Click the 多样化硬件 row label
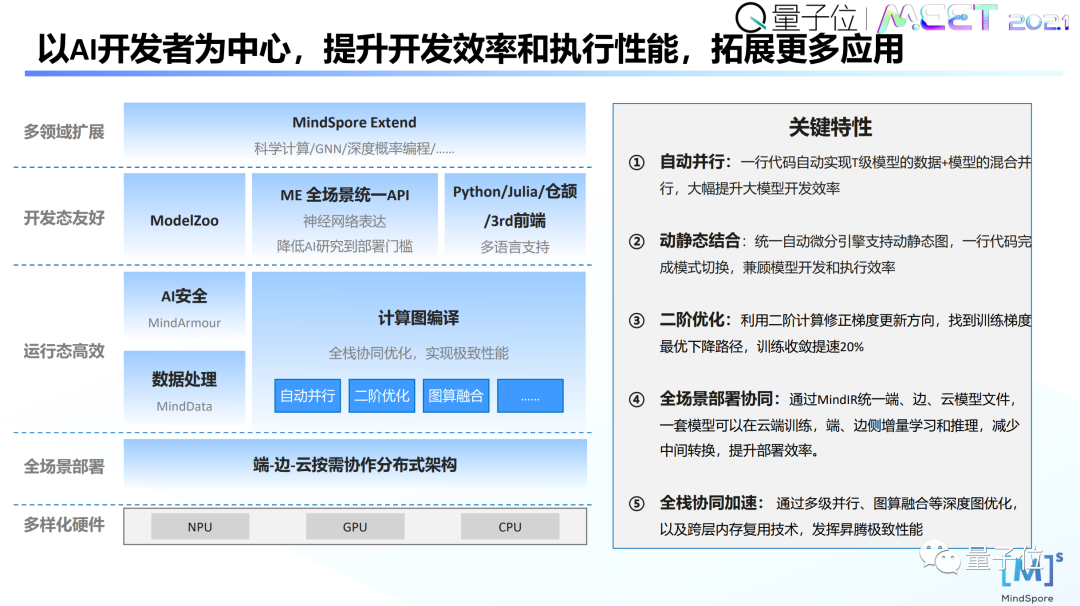Image resolution: width=1080 pixels, height=606 pixels. point(64,525)
